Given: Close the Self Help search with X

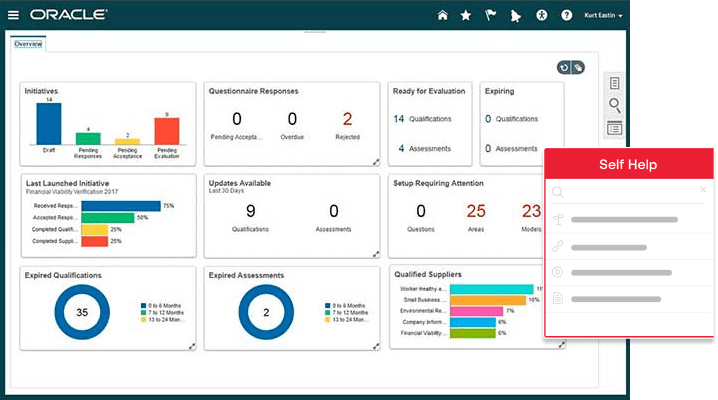Looking at the screenshot, I should pyautogui.click(x=703, y=189).
